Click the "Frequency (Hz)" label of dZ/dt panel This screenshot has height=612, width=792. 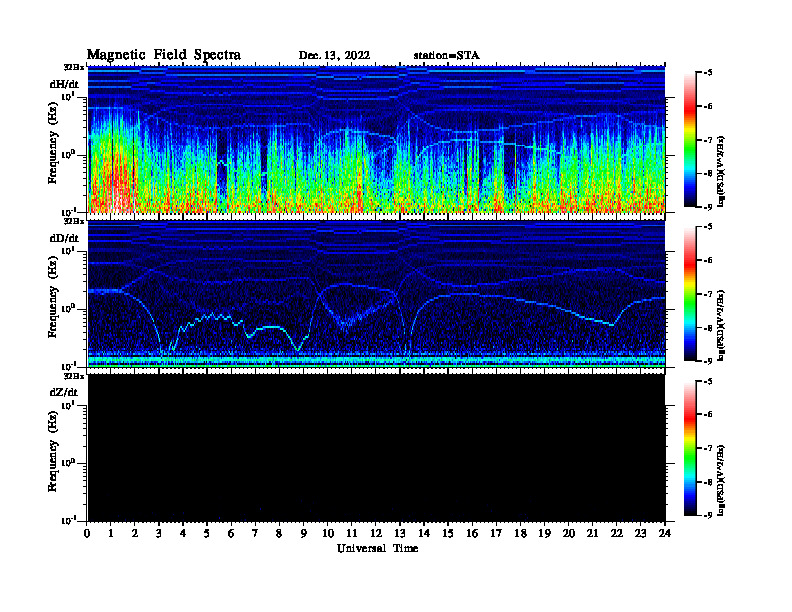coord(53,451)
